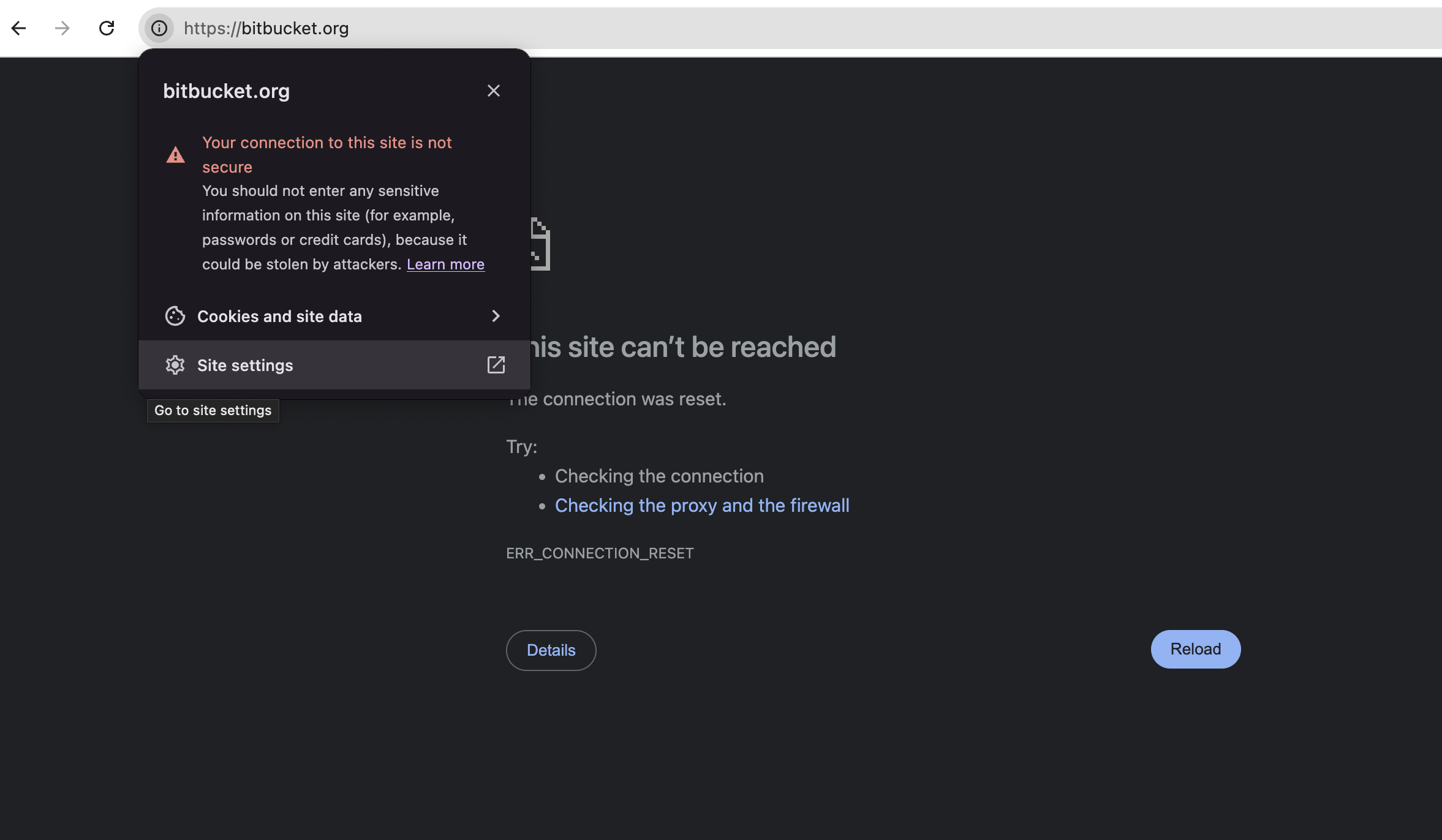
Task: Expand the Cookies and site data chevron
Action: (x=496, y=316)
